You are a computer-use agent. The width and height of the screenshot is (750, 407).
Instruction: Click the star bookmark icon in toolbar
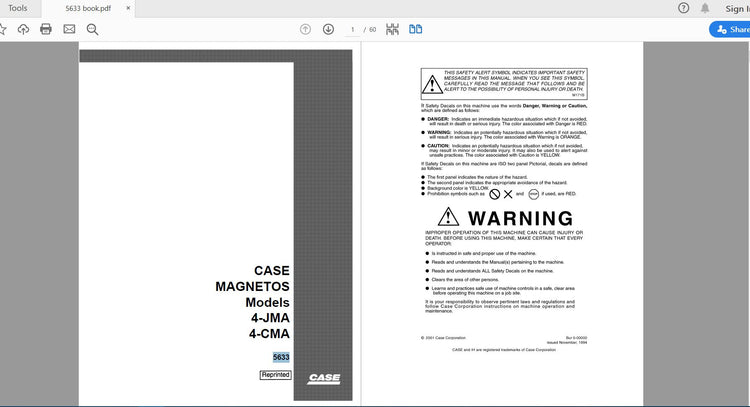[2, 29]
